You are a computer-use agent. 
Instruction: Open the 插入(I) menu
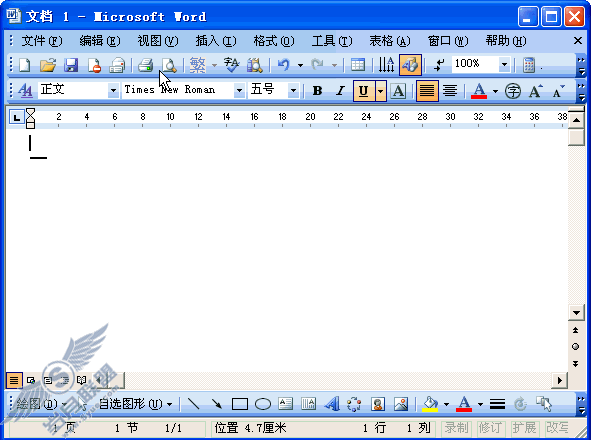(216, 41)
